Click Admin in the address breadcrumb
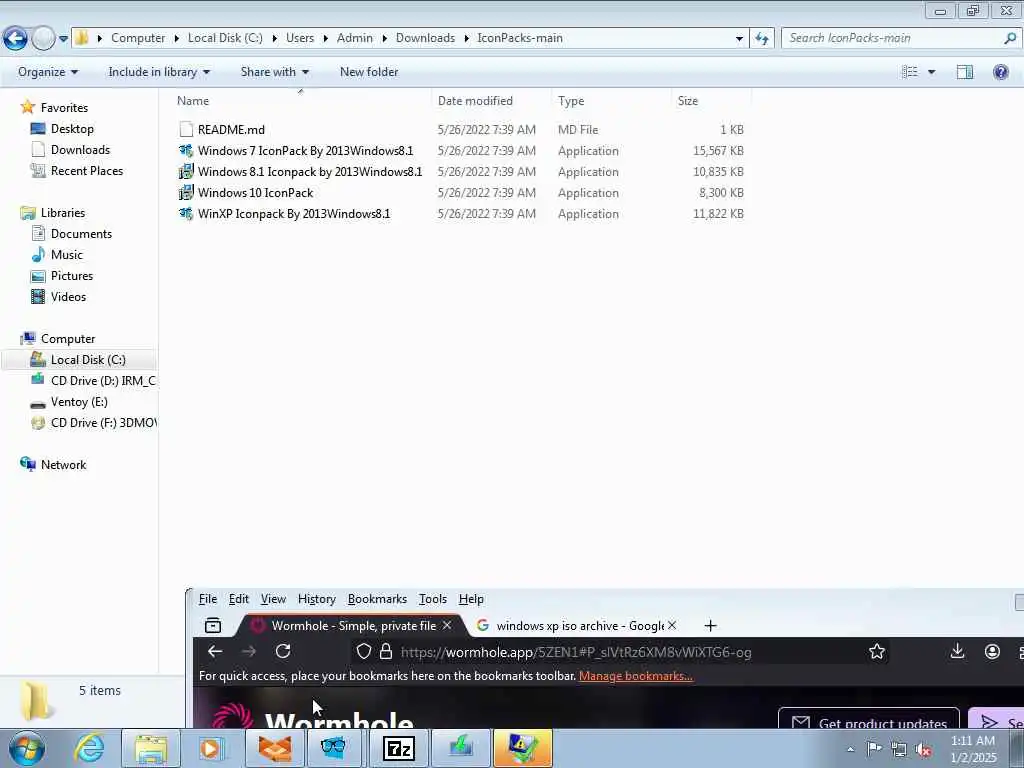The image size is (1024, 768). coord(355,38)
